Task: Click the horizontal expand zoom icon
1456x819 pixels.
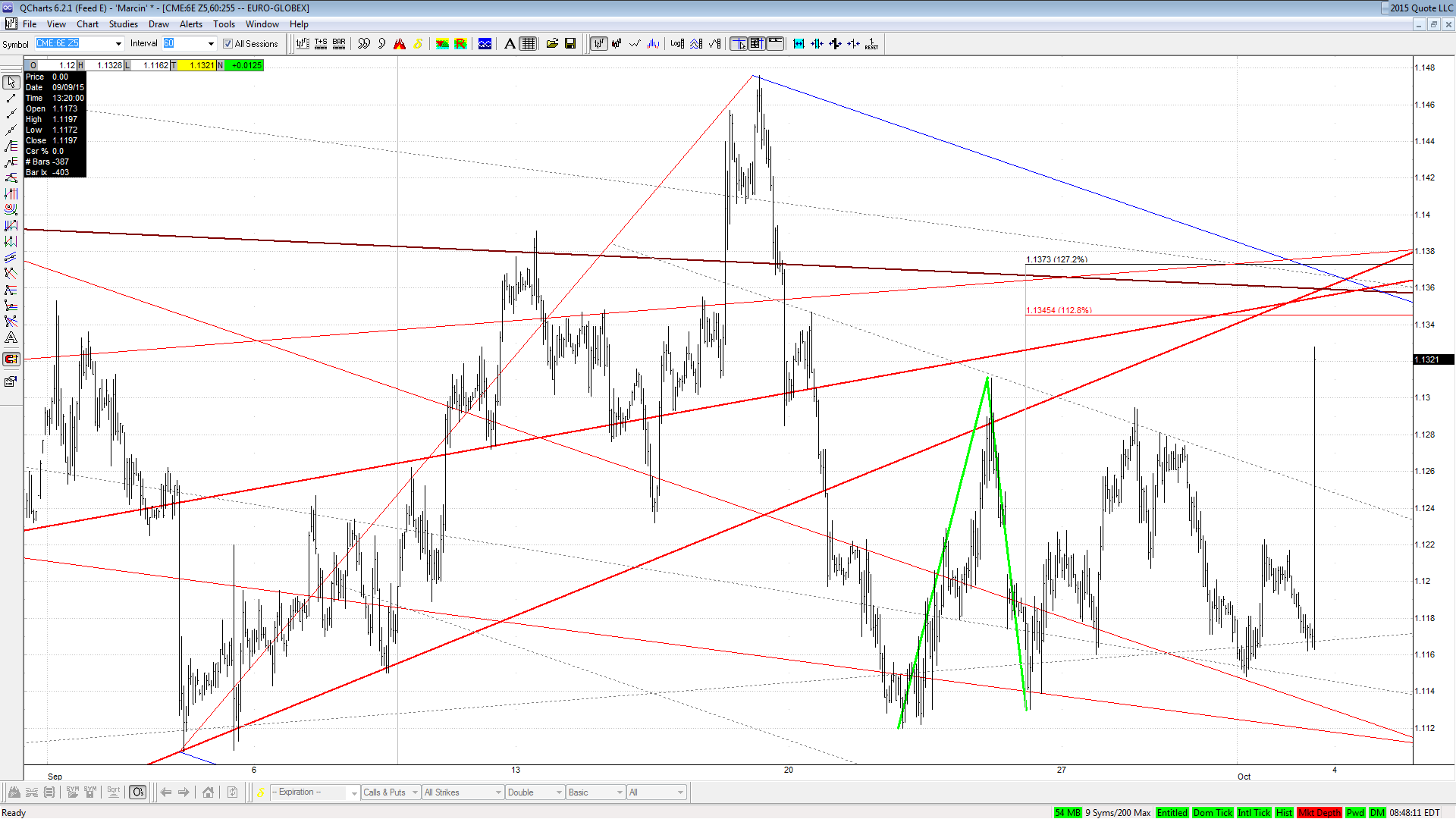Action: click(799, 44)
